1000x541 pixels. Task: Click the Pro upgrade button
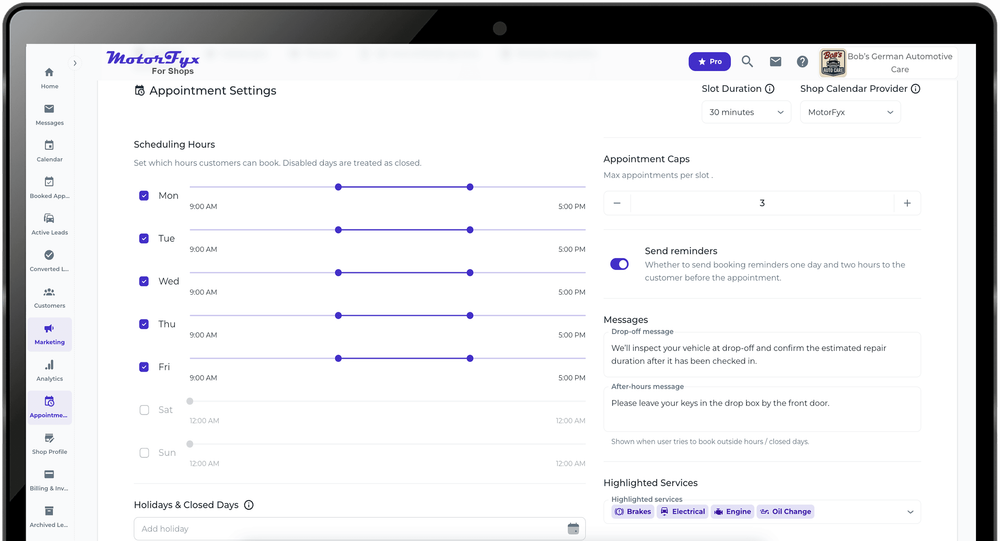709,62
